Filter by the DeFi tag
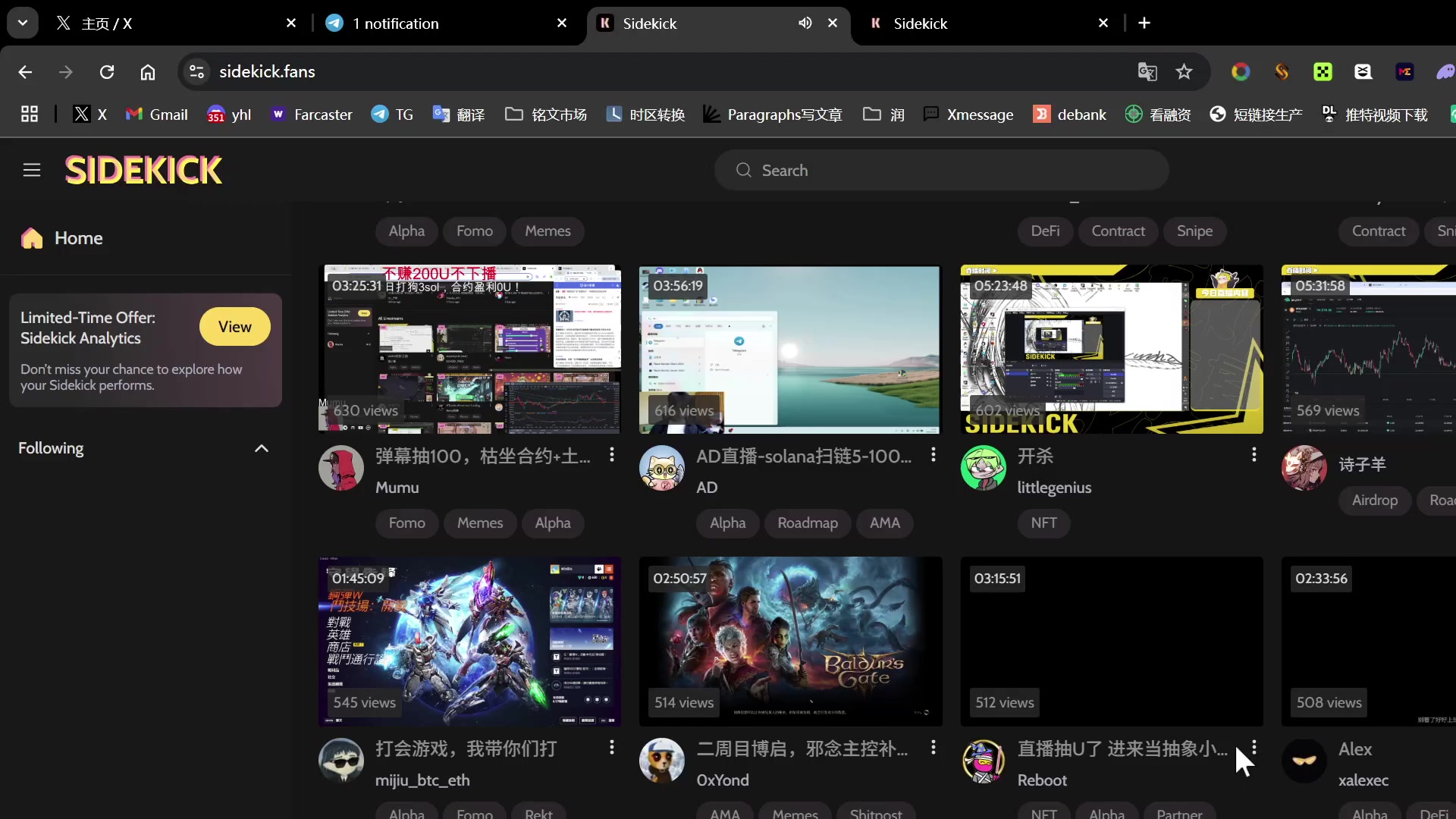 [1045, 231]
